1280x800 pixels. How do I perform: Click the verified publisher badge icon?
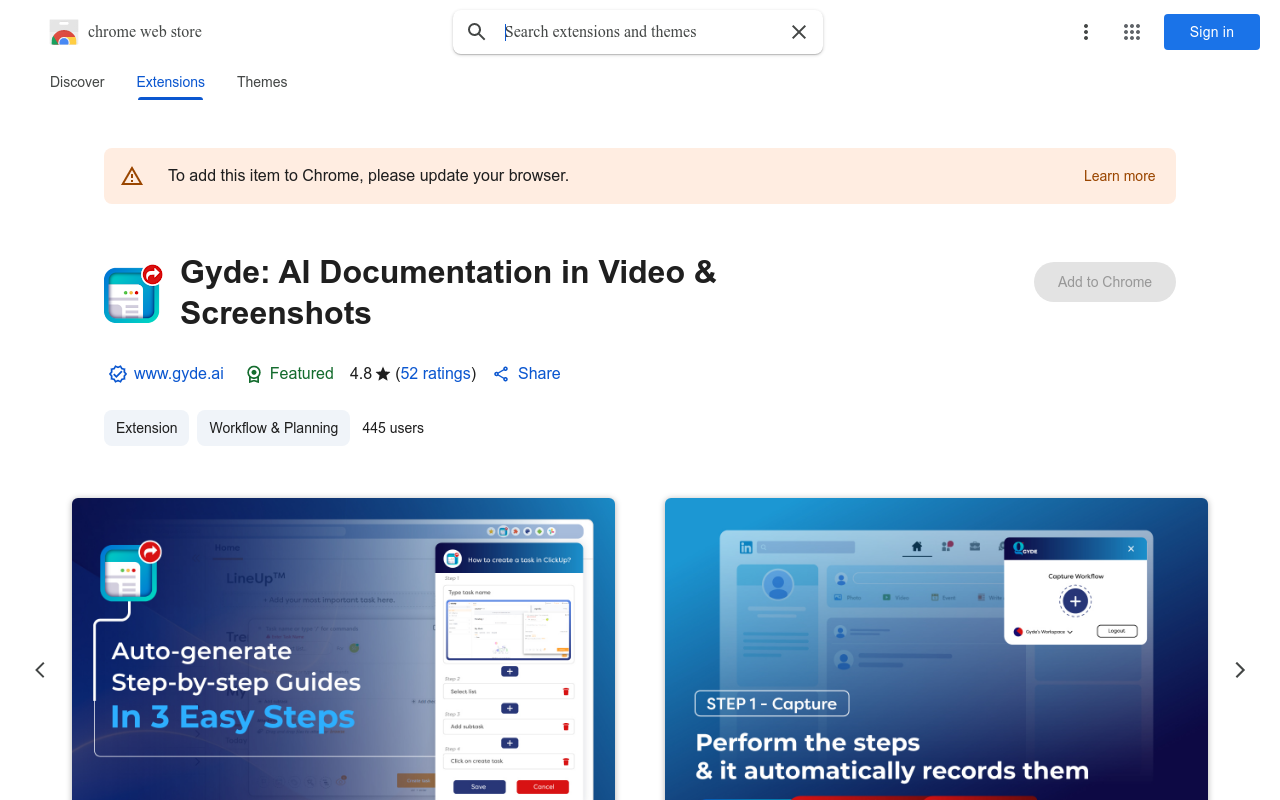[118, 374]
